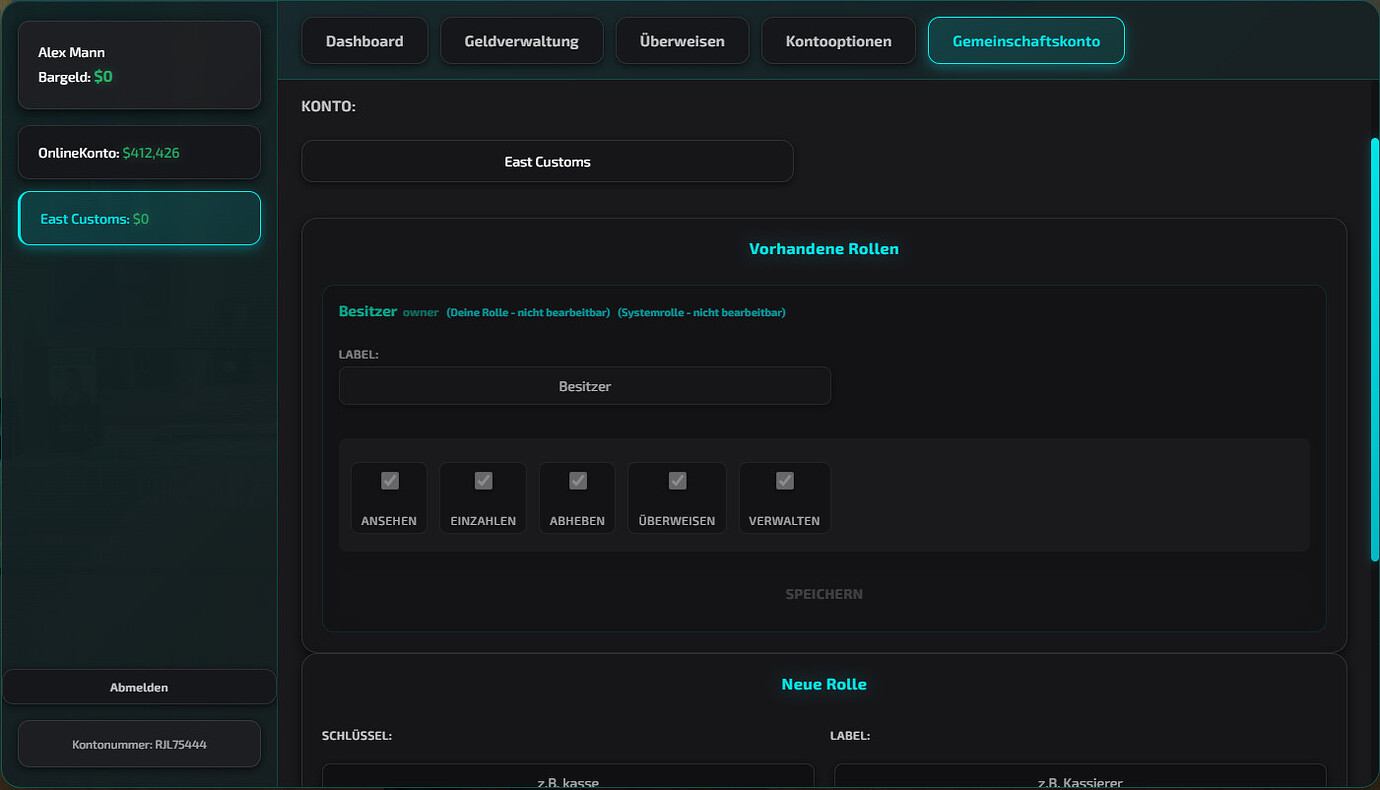Click the Schlüssel input with placeholder z.B. kasse
1380x790 pixels.
point(568,777)
